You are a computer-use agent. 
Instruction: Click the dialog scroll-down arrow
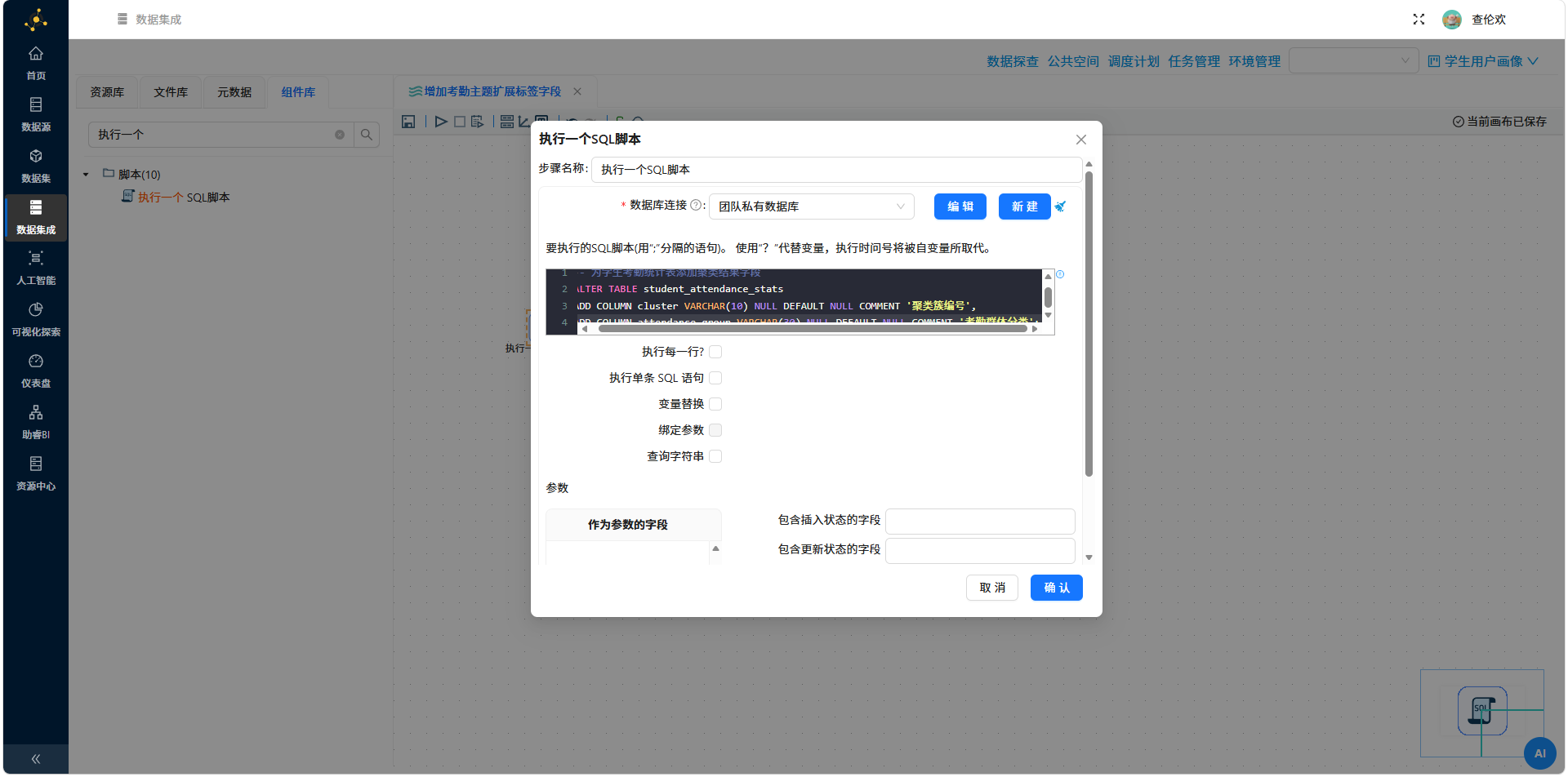[1089, 557]
